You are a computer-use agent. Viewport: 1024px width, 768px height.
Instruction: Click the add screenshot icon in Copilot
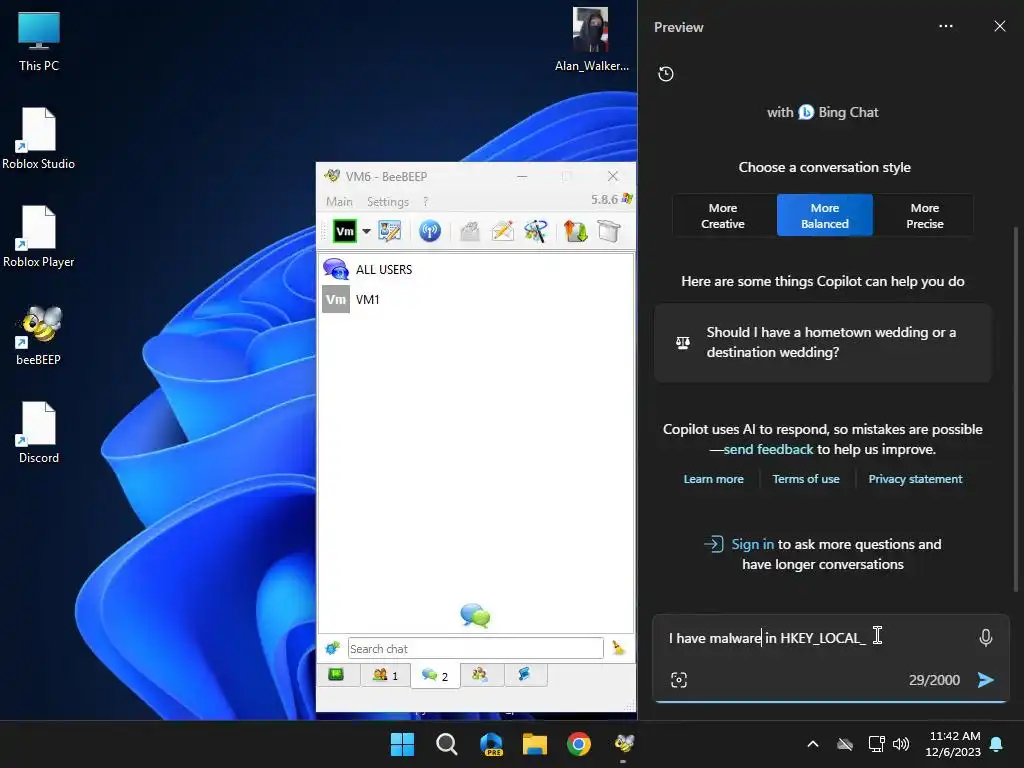coord(679,680)
